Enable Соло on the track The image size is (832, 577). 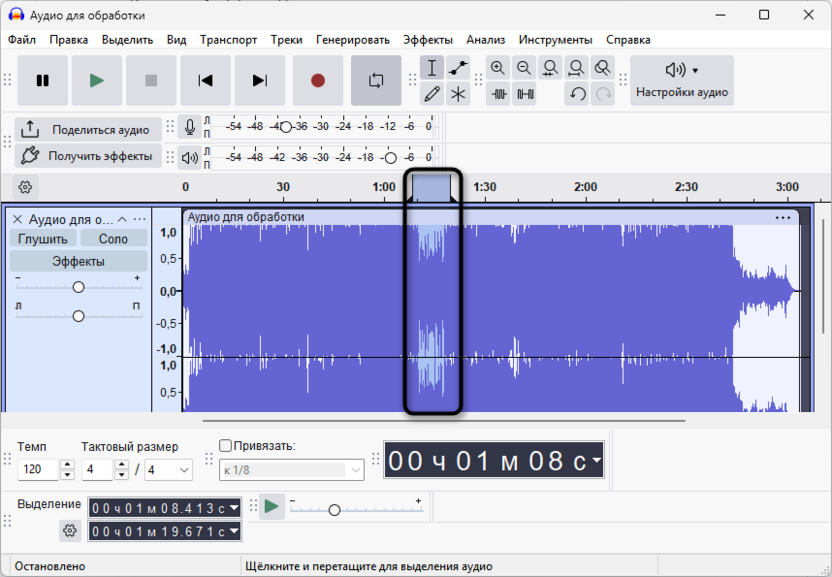click(113, 238)
